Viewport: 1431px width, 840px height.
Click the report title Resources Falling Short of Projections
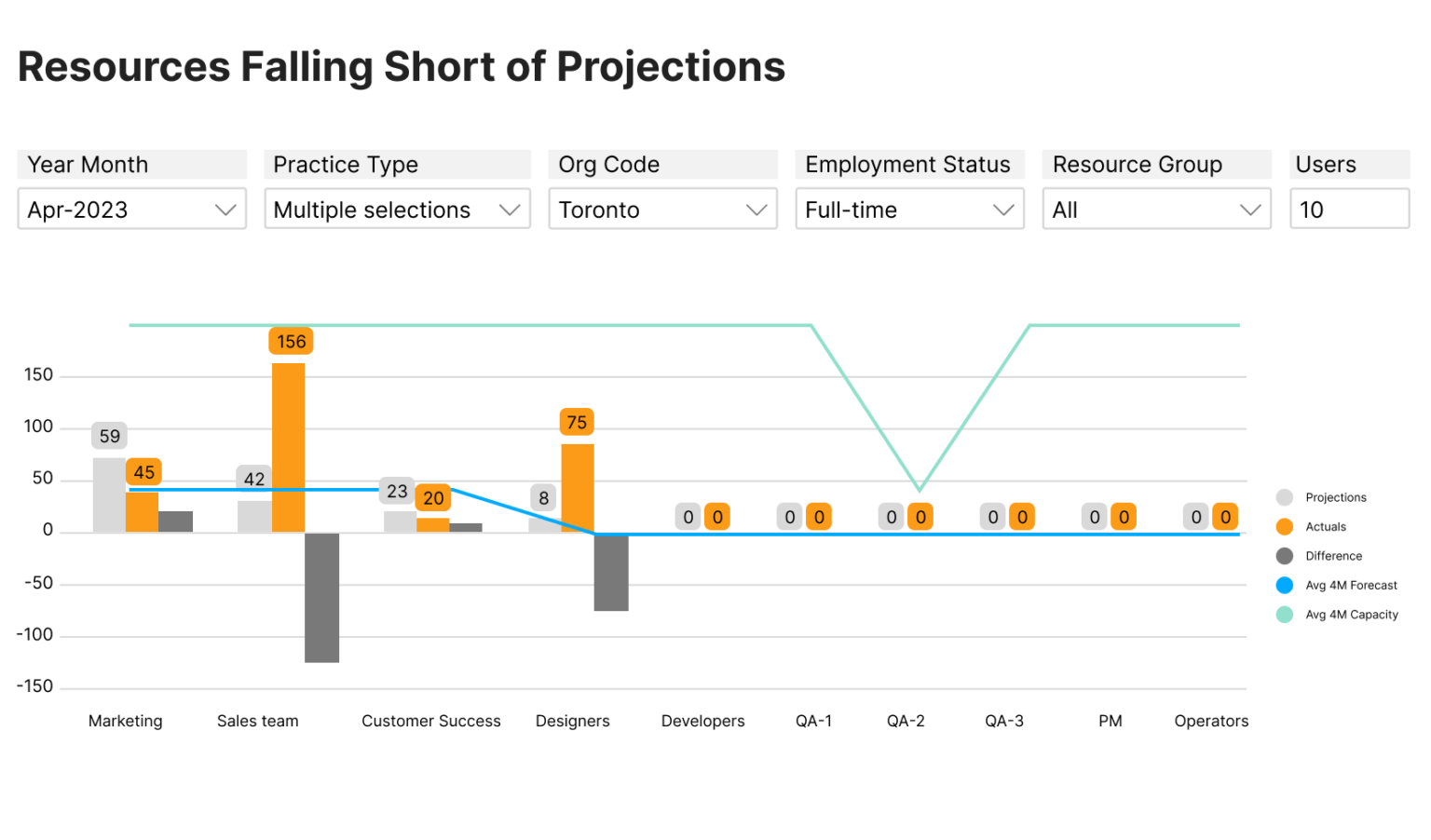click(401, 66)
